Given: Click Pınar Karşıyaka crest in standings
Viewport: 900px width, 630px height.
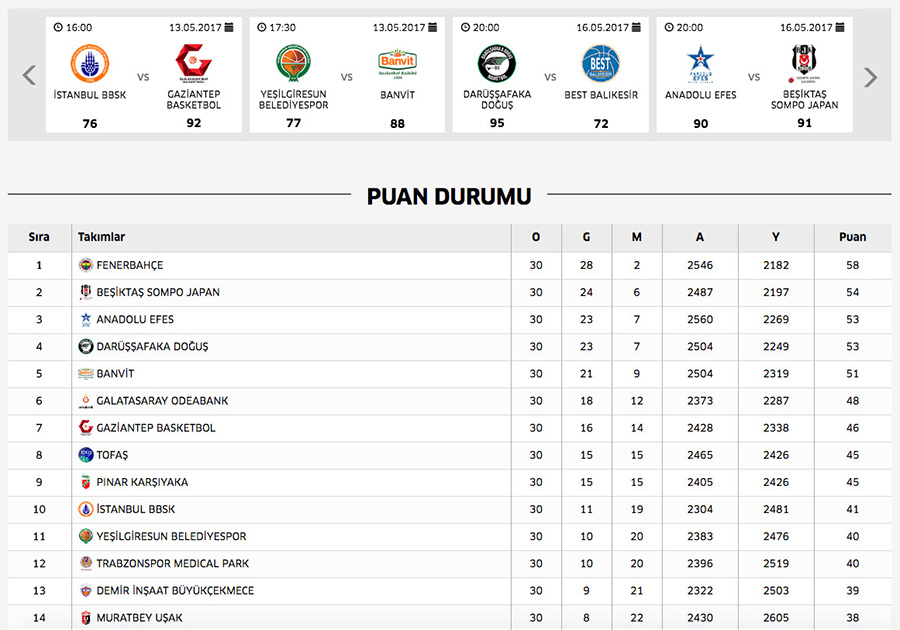Looking at the screenshot, I should coord(86,482).
